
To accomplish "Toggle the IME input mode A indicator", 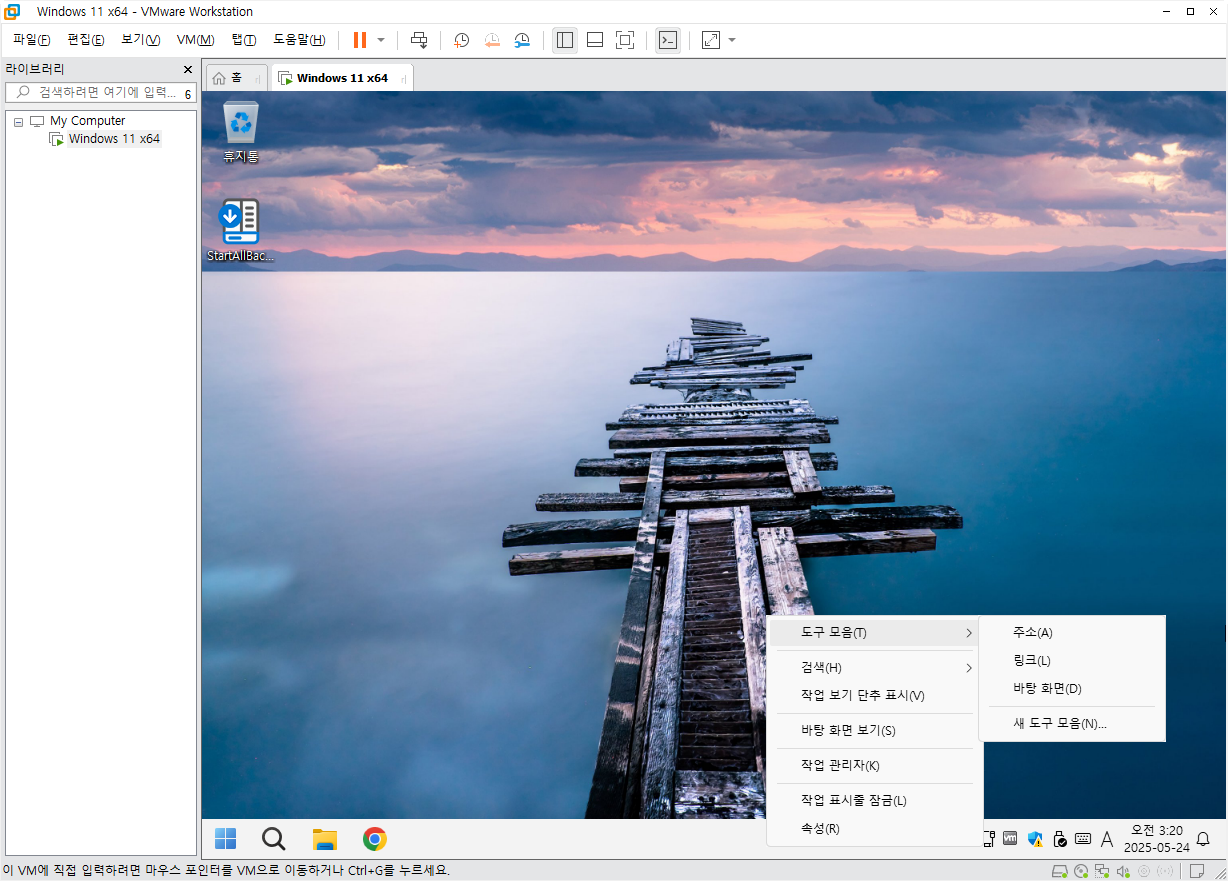I will point(1107,839).
